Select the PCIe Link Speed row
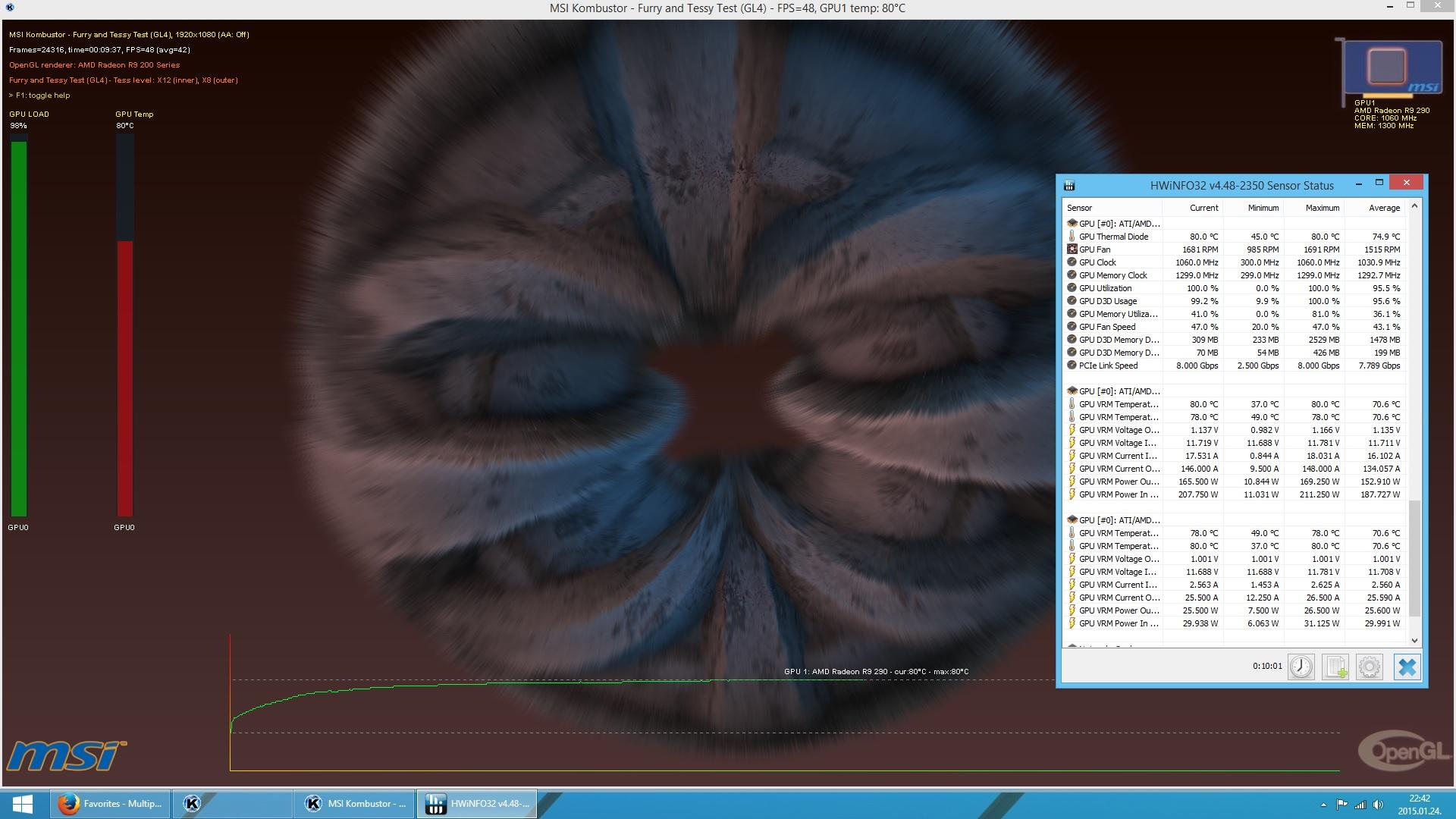 tap(1108, 366)
